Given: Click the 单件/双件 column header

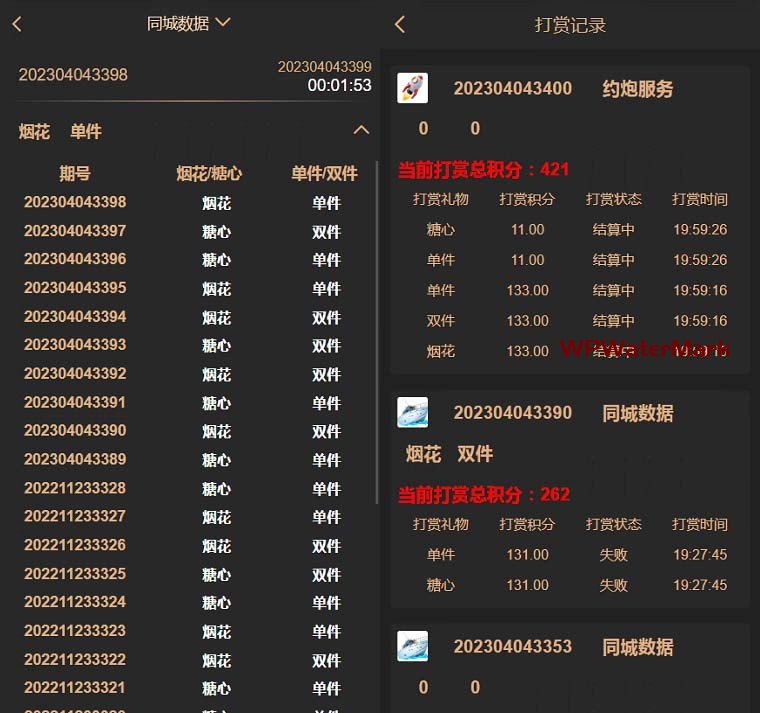Looking at the screenshot, I should click(324, 173).
